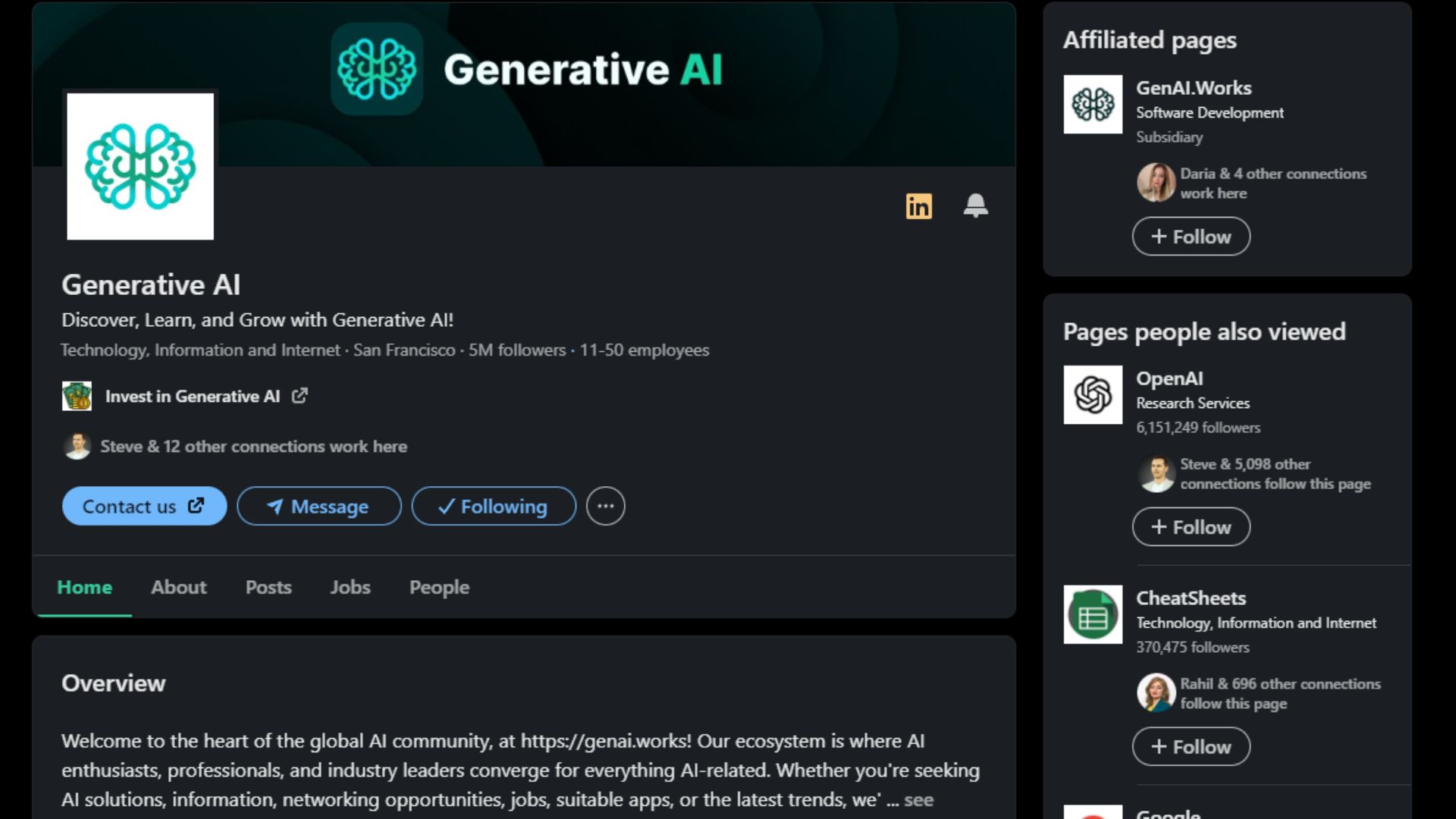Click the 11-50 employees text
This screenshot has height=819, width=1456.
[645, 350]
